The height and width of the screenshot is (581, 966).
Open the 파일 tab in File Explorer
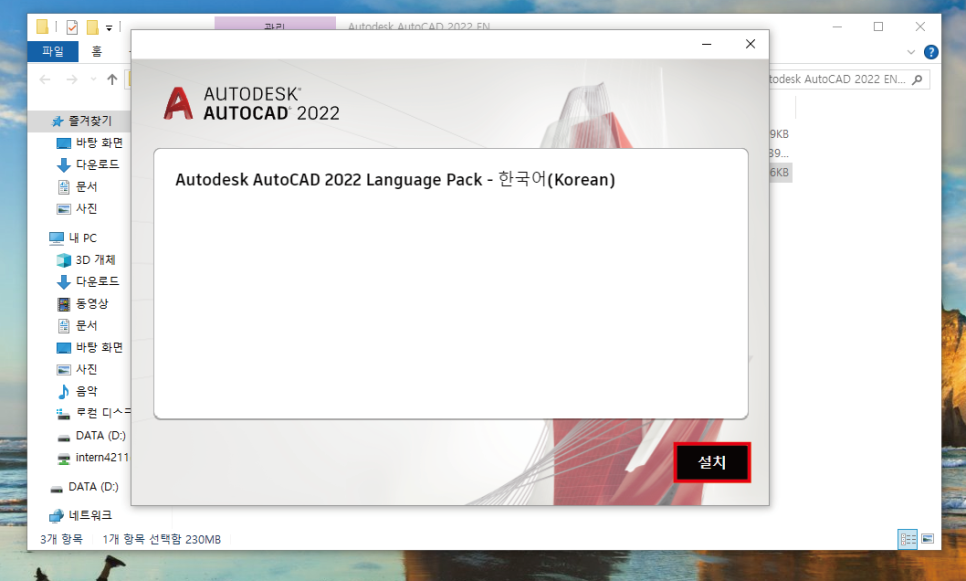pyautogui.click(x=53, y=51)
